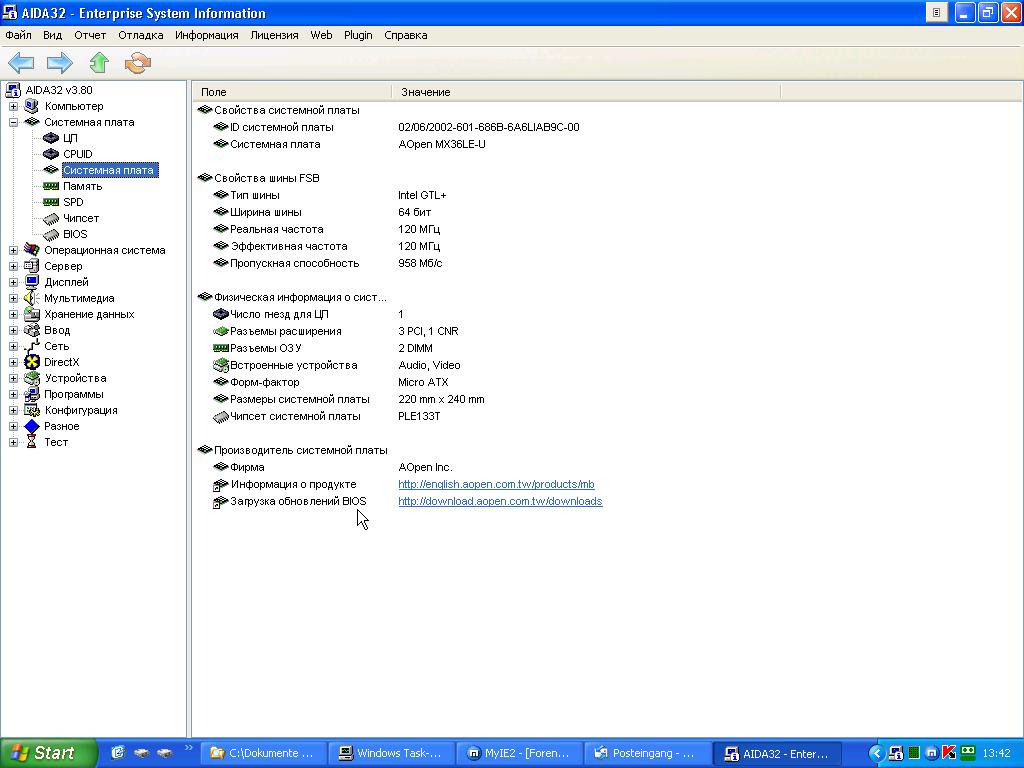Switch to Windows Task Manager taskbar button
The height and width of the screenshot is (768, 1024).
(x=390, y=754)
